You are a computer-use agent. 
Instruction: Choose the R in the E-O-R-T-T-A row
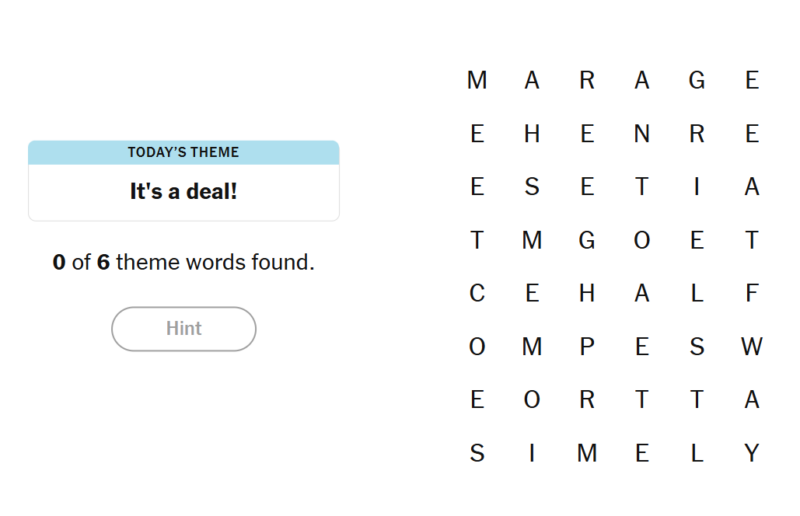(587, 399)
